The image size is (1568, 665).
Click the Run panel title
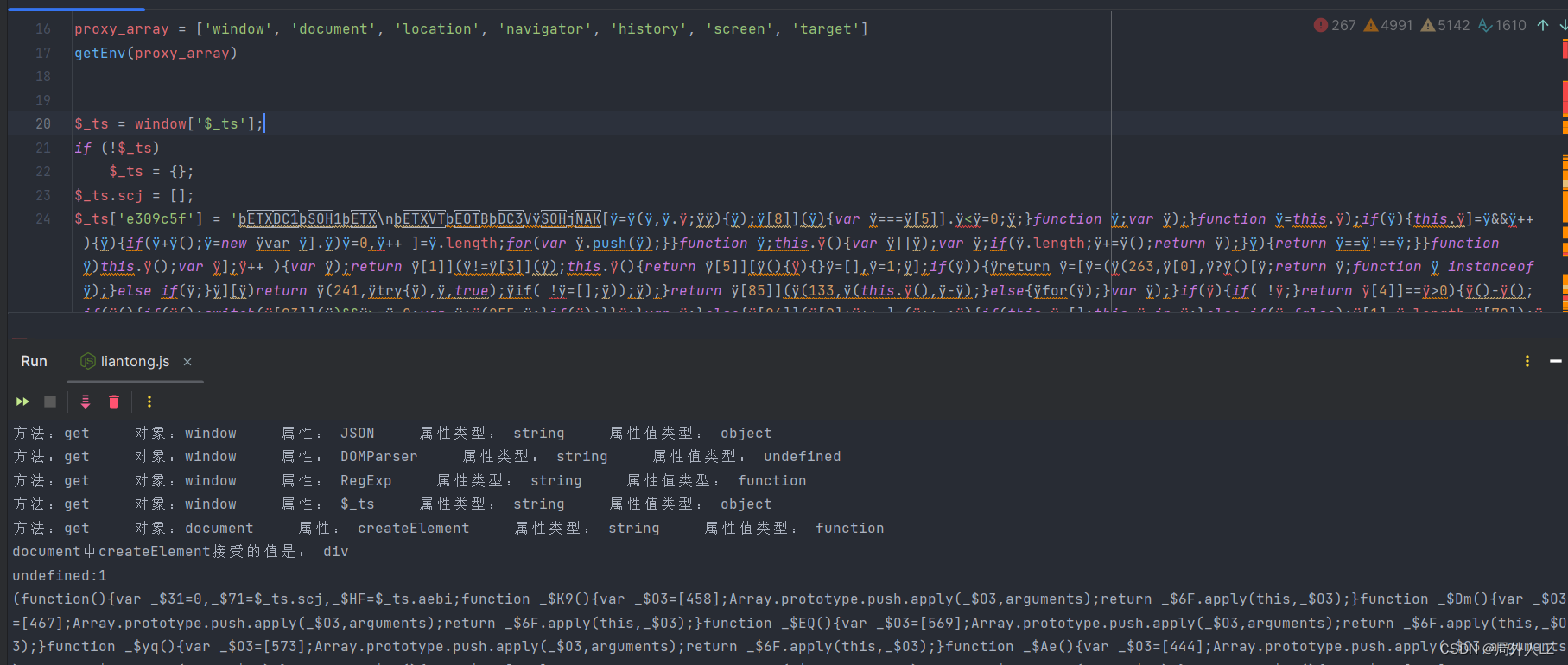click(34, 361)
